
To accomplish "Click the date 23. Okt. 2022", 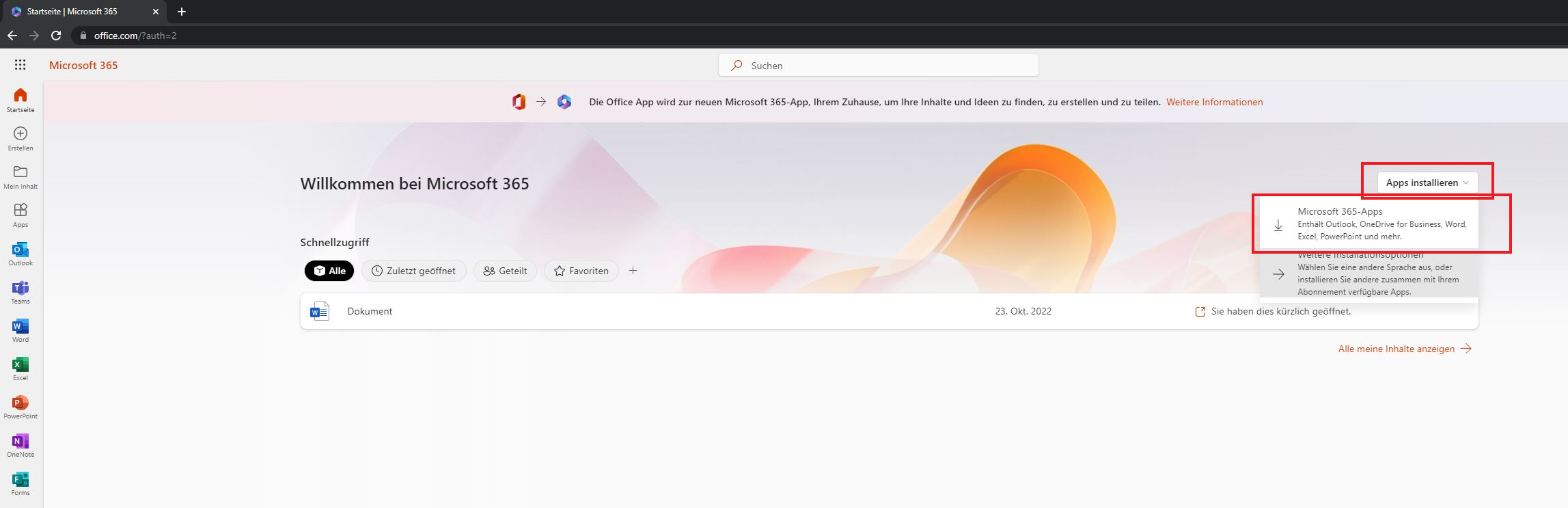I will (1023, 311).
